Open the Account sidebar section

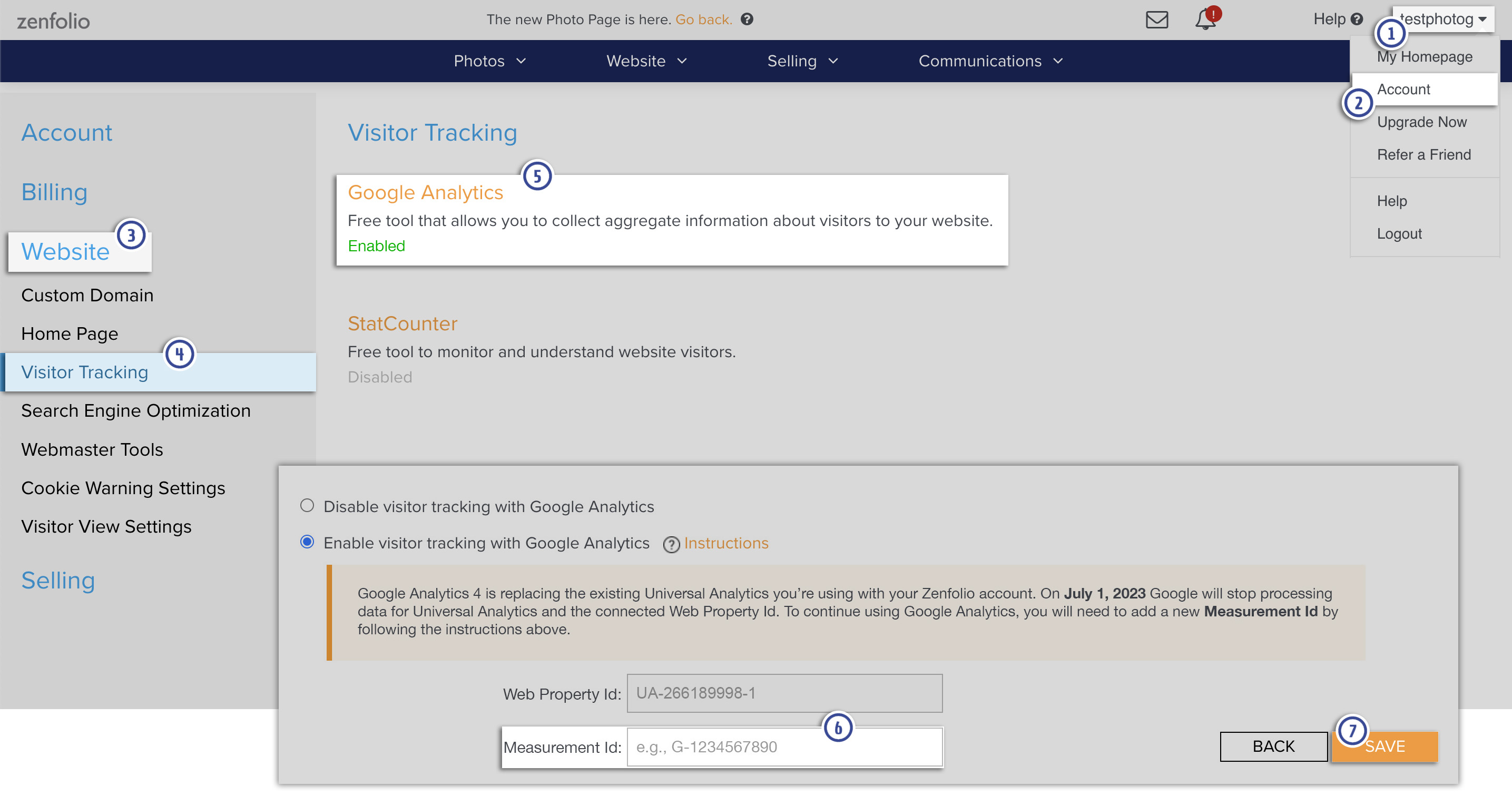click(x=66, y=133)
